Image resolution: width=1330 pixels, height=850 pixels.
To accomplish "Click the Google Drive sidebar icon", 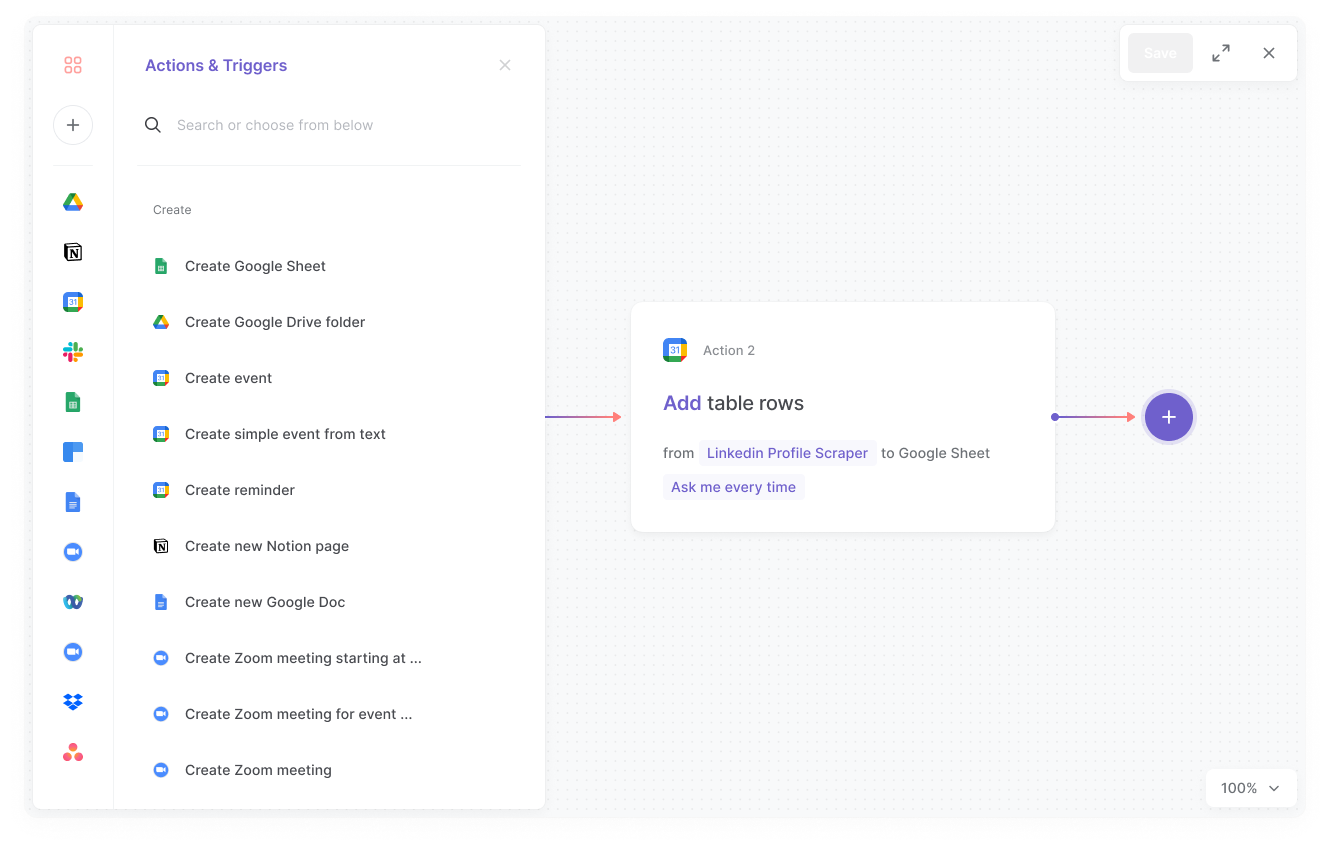I will coord(73,202).
